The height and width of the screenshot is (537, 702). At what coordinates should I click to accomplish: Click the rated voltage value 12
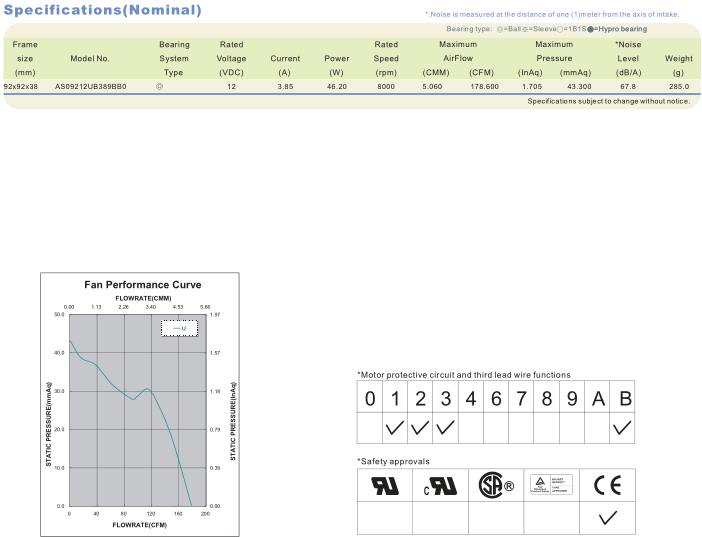click(231, 86)
